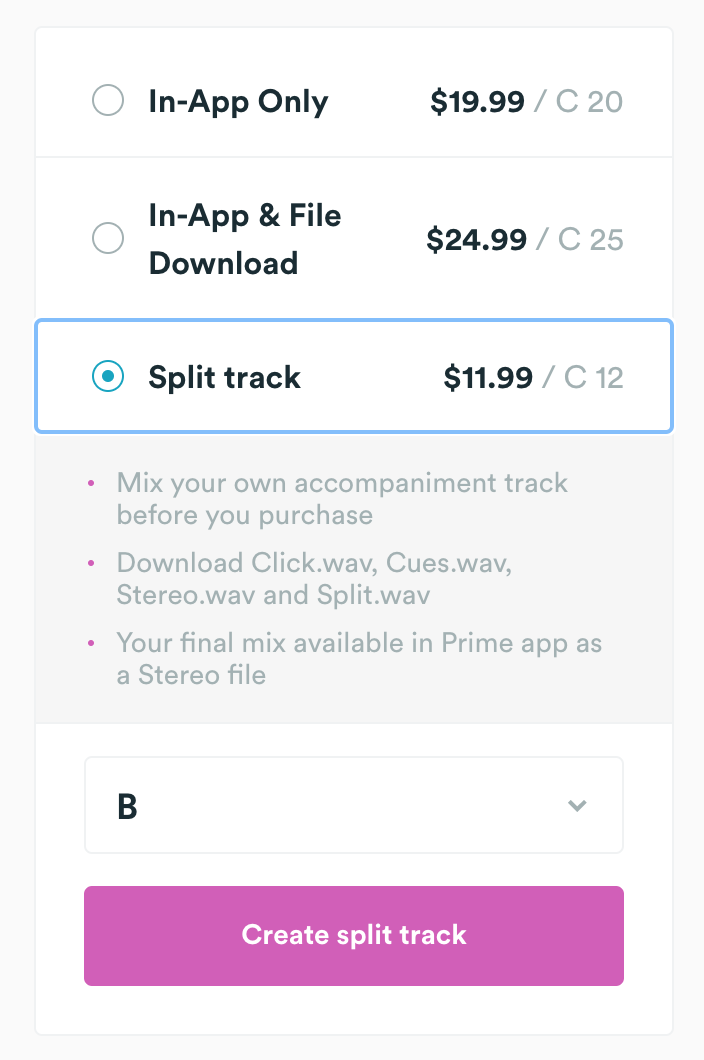Click the C 12 credit label
The width and height of the screenshot is (704, 1060).
pos(594,377)
